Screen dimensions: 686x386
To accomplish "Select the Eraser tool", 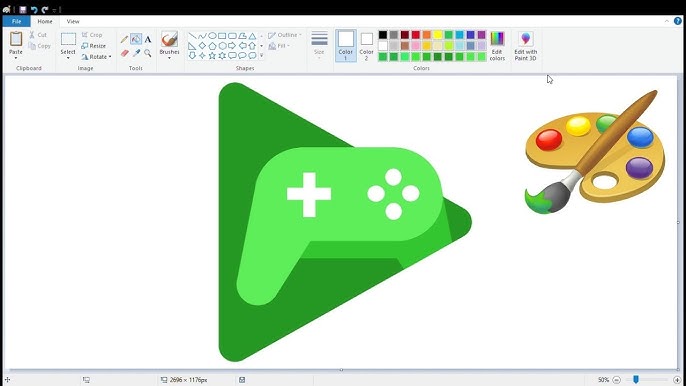I will click(x=125, y=53).
